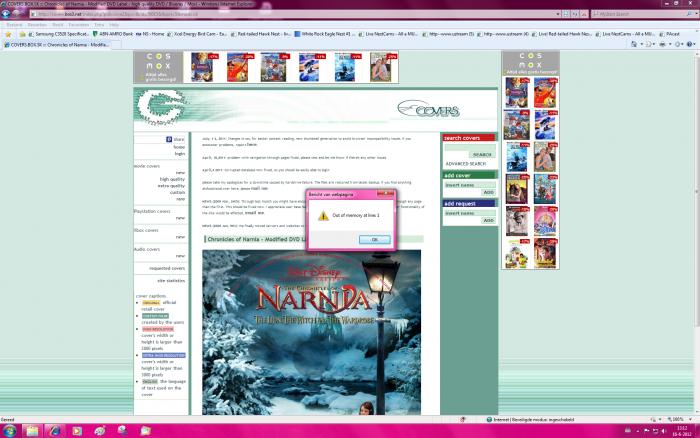Open last DVD thumbnail in top banner

pyautogui.click(x=381, y=67)
